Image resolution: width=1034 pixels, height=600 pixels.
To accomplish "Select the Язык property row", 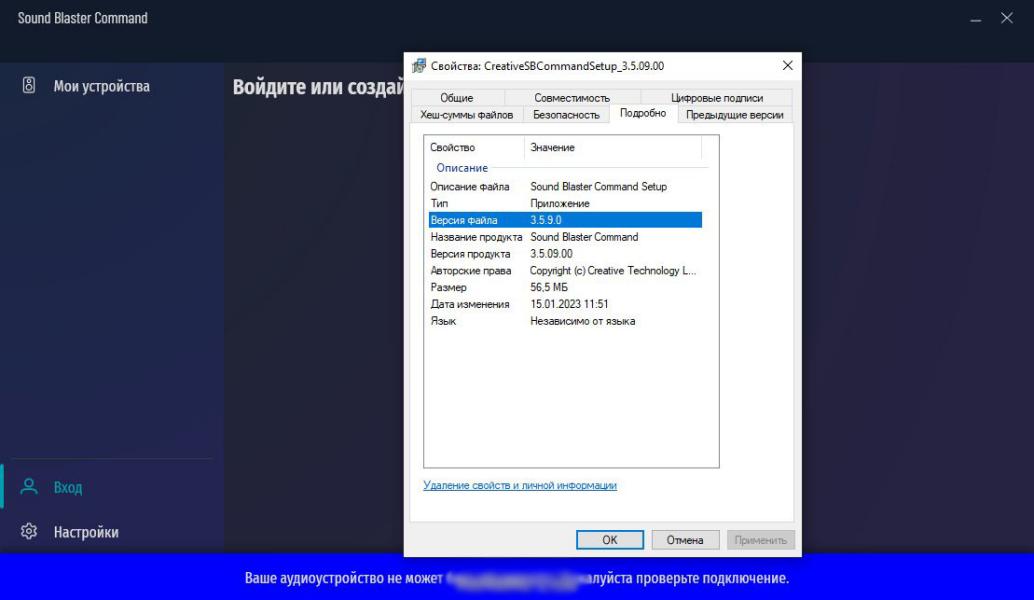I will [565, 321].
